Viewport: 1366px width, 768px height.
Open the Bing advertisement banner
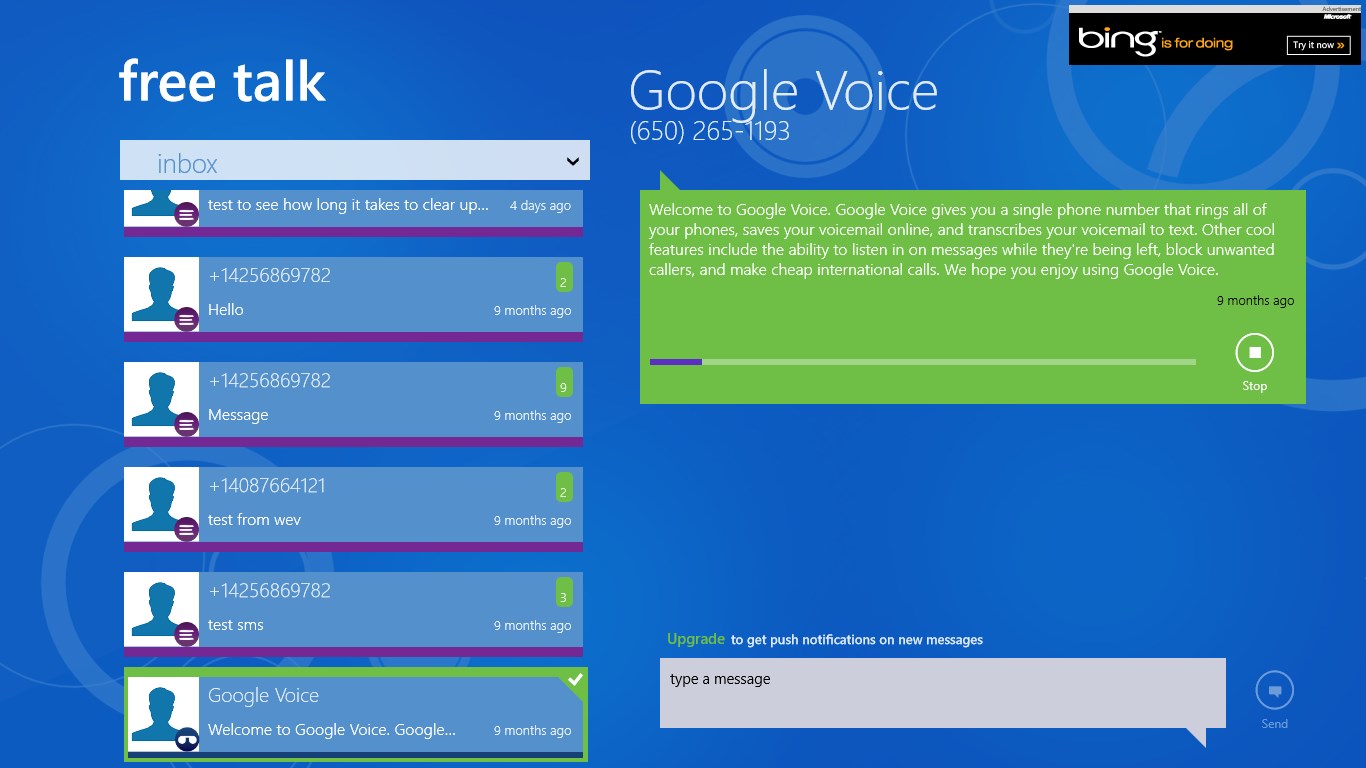point(1216,38)
